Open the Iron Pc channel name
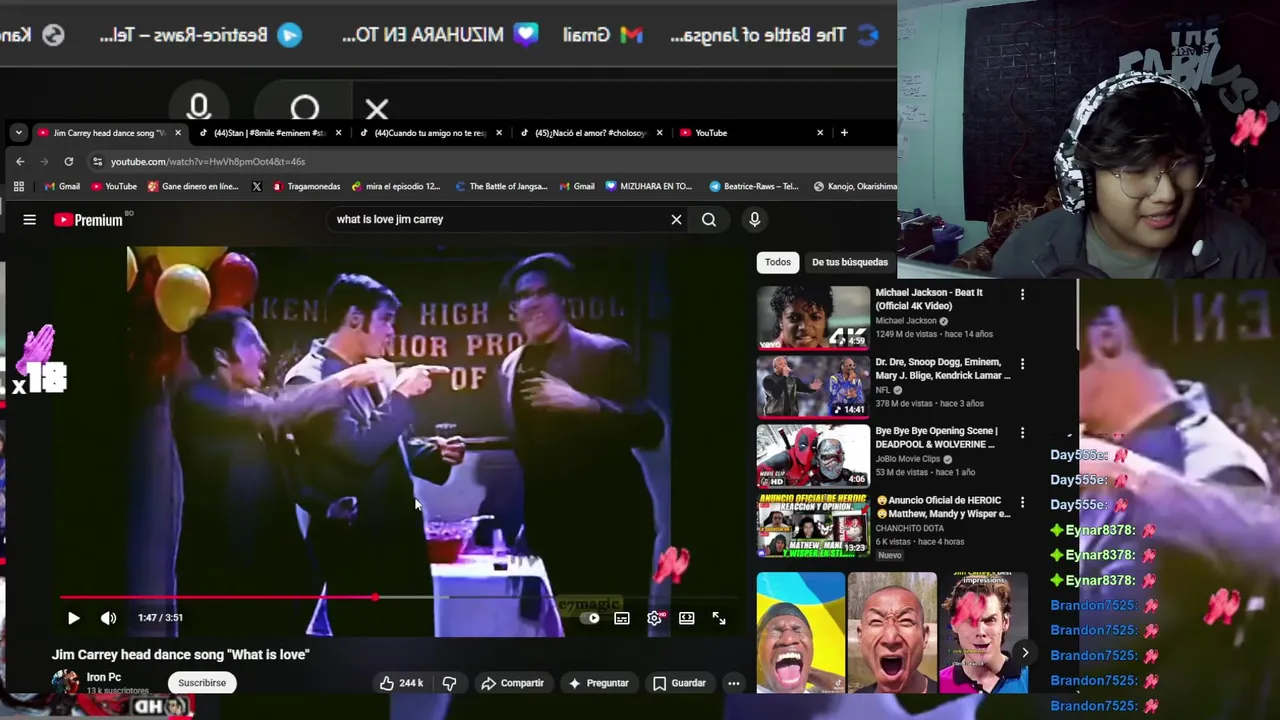The image size is (1280, 720). [x=104, y=677]
